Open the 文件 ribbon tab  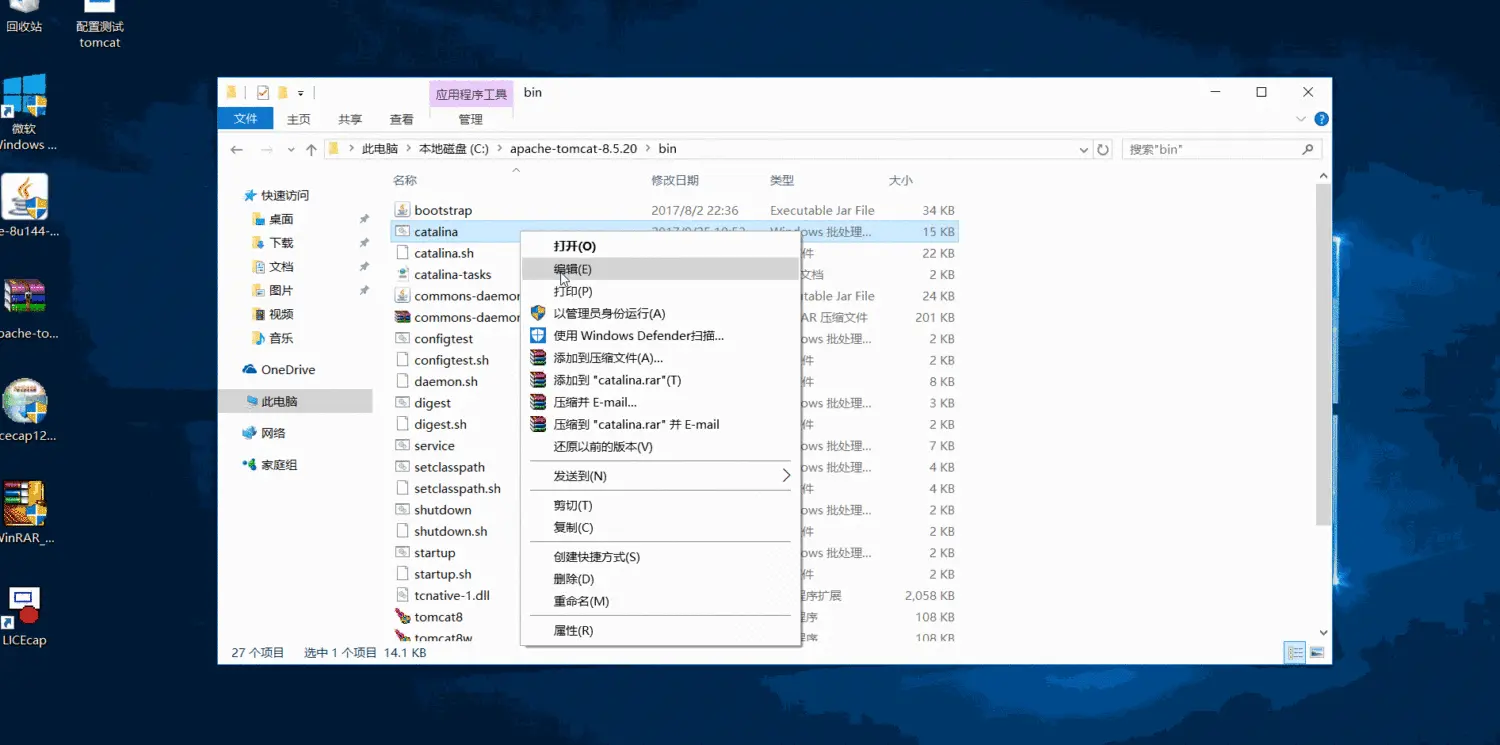click(245, 119)
